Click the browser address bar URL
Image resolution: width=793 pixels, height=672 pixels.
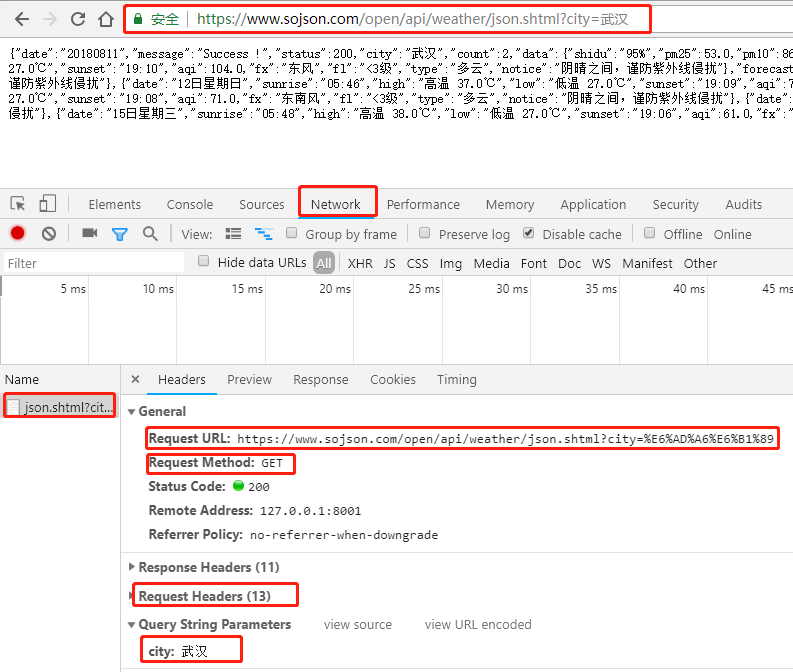pos(412,19)
